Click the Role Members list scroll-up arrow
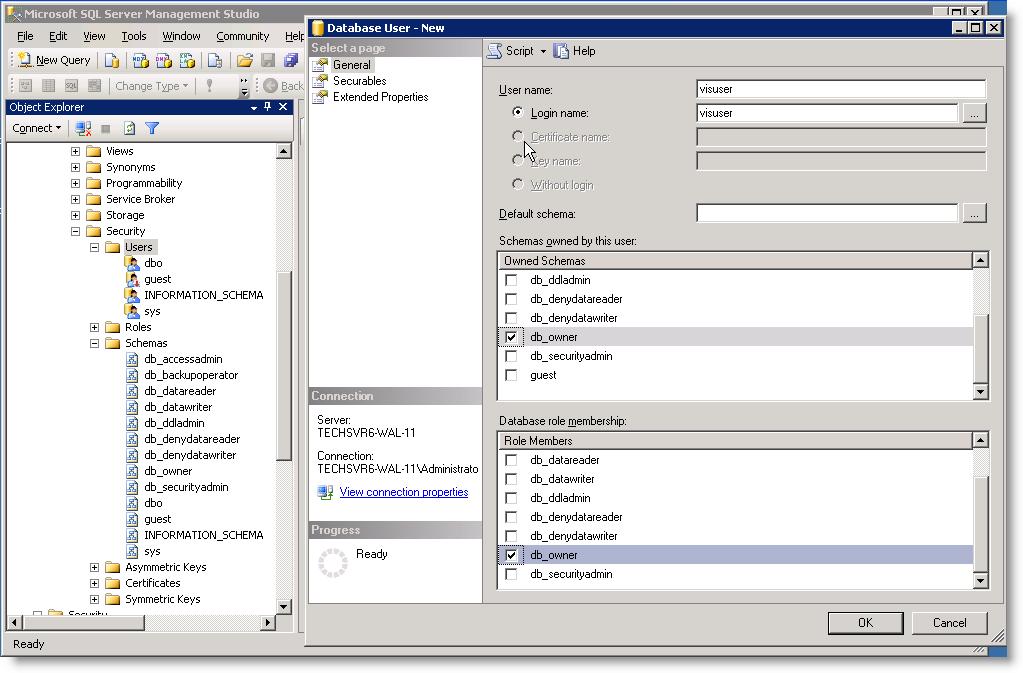 [x=980, y=440]
